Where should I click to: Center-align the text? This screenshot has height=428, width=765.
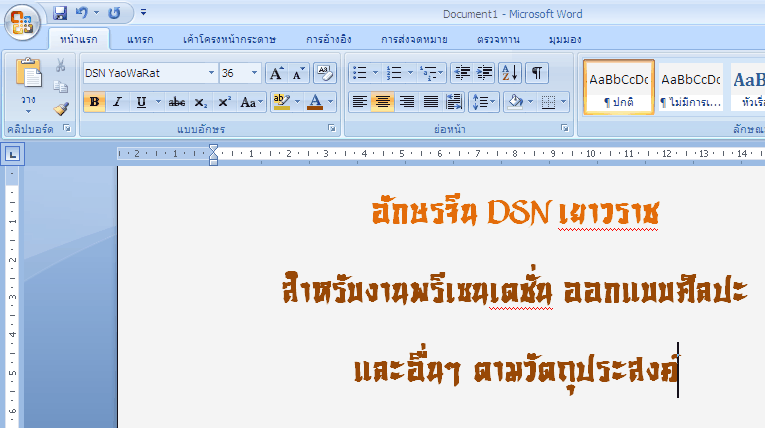383,102
